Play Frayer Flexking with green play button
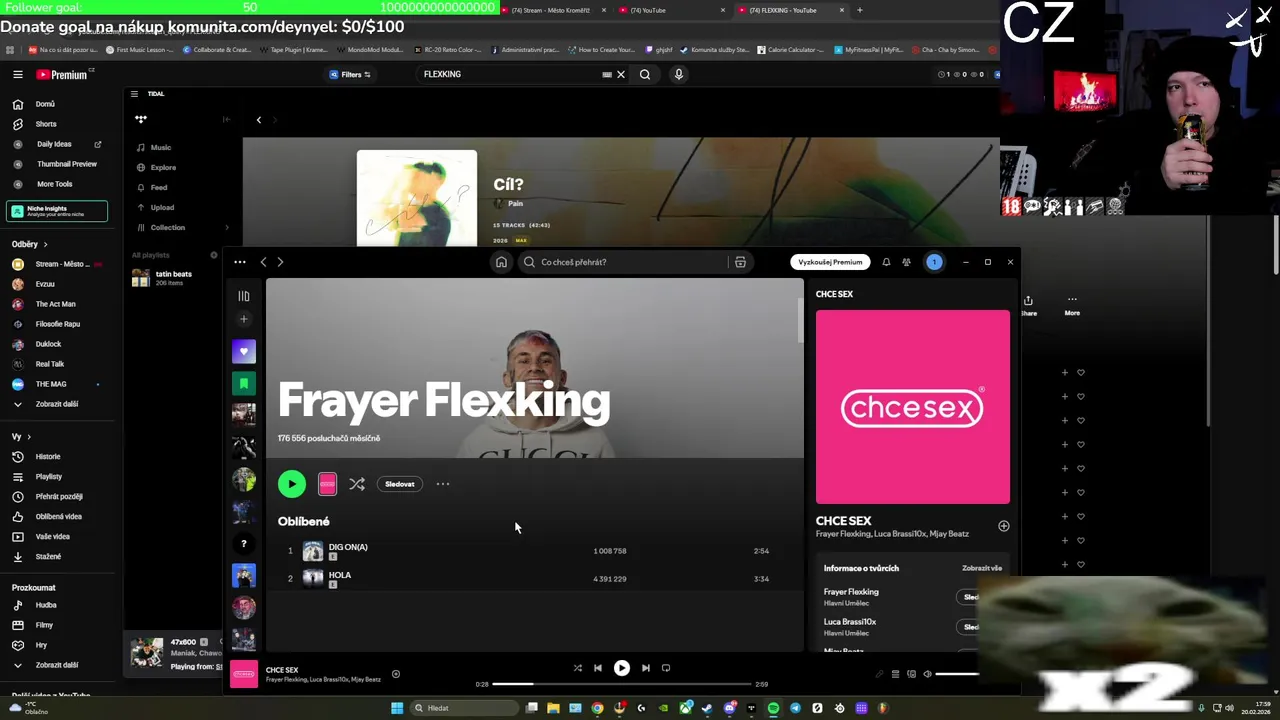Viewport: 1280px width, 720px height. [x=292, y=484]
